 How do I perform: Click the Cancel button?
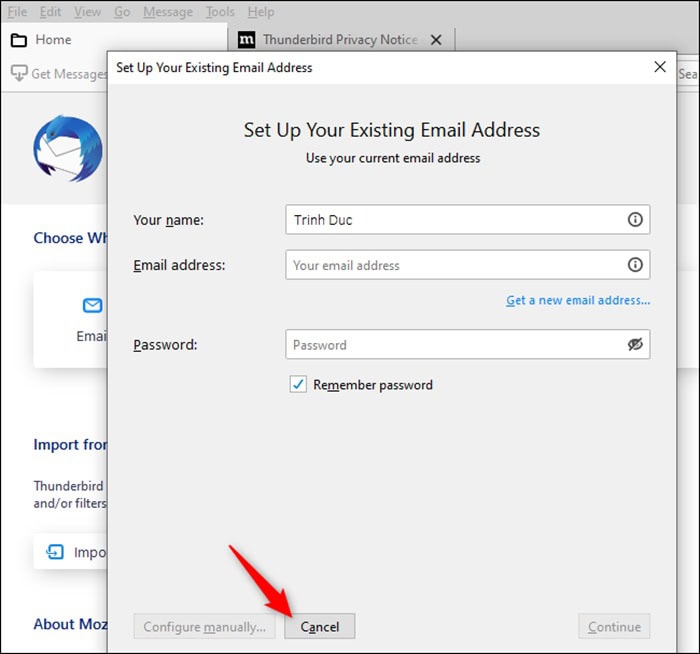point(320,626)
